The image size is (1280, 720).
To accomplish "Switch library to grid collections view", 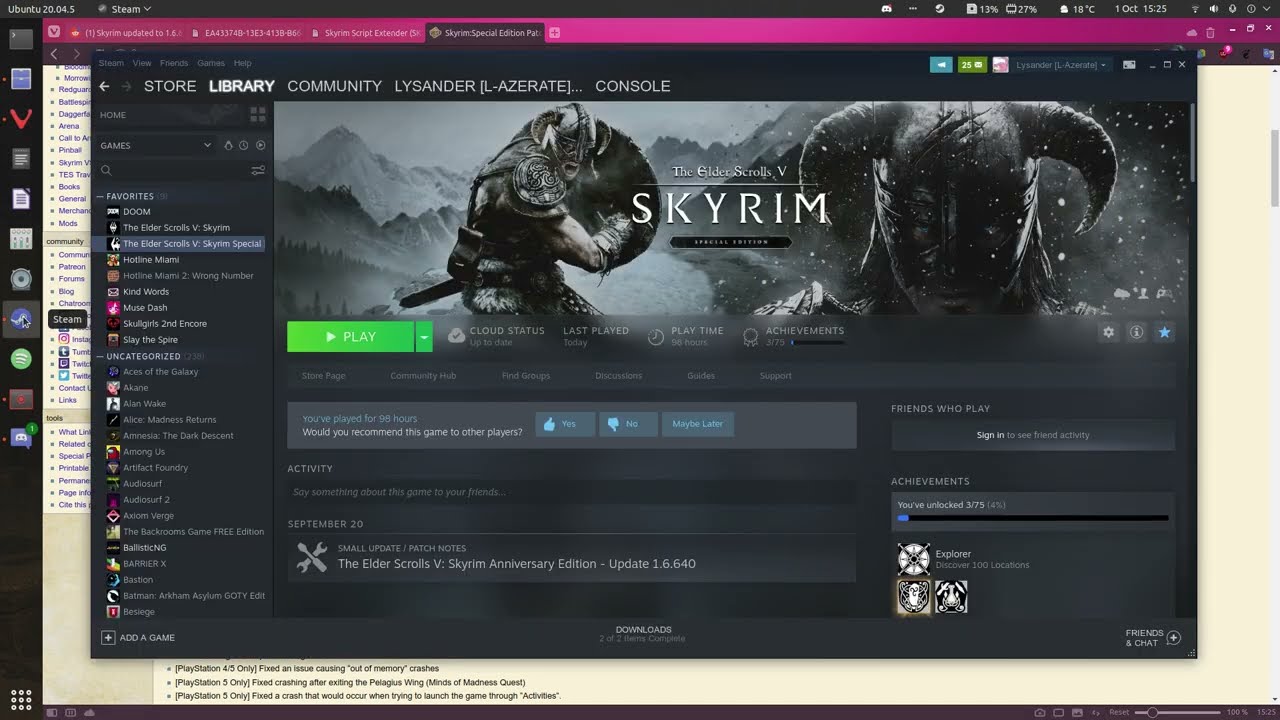I will (x=257, y=115).
